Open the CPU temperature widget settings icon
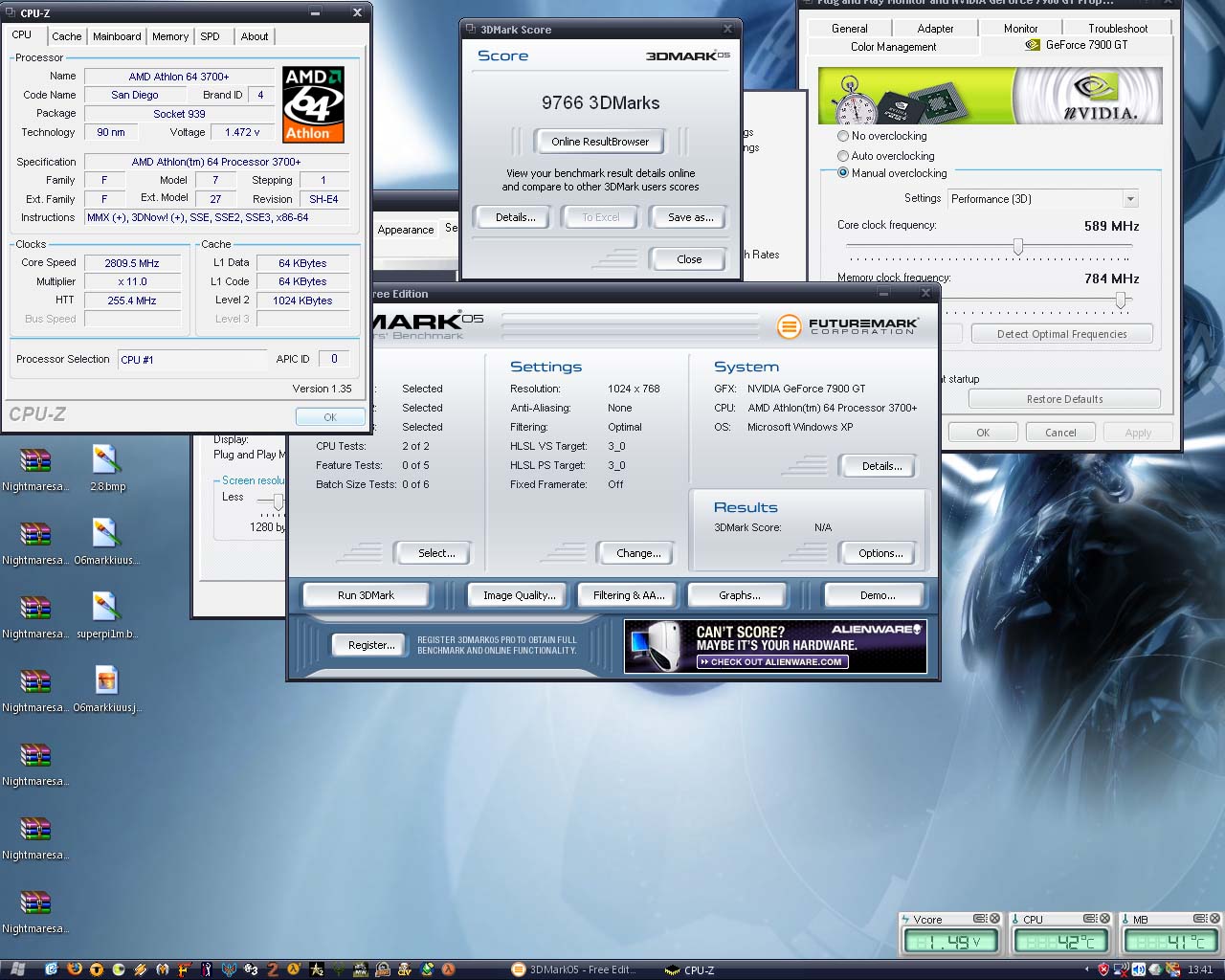Image resolution: width=1225 pixels, height=980 pixels. coord(1090,919)
